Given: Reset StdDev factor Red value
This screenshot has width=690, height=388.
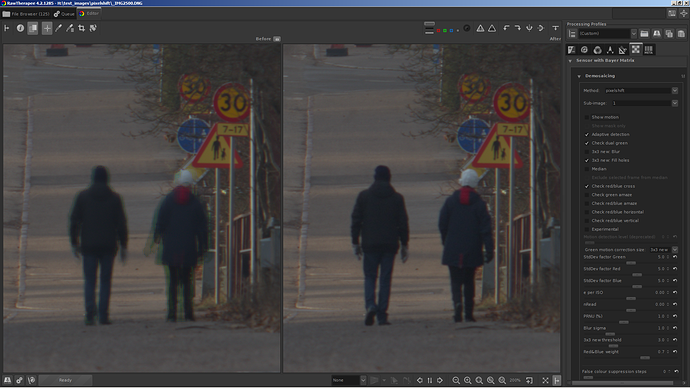Looking at the screenshot, I should pos(675,269).
